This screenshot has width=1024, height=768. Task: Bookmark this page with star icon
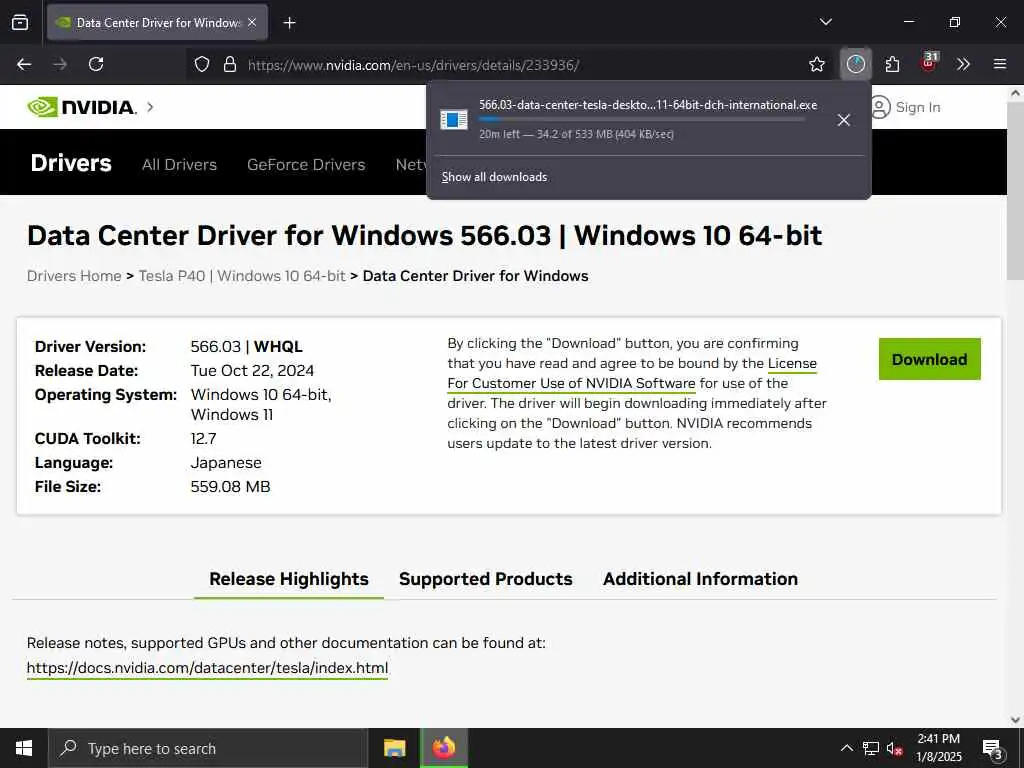point(816,64)
